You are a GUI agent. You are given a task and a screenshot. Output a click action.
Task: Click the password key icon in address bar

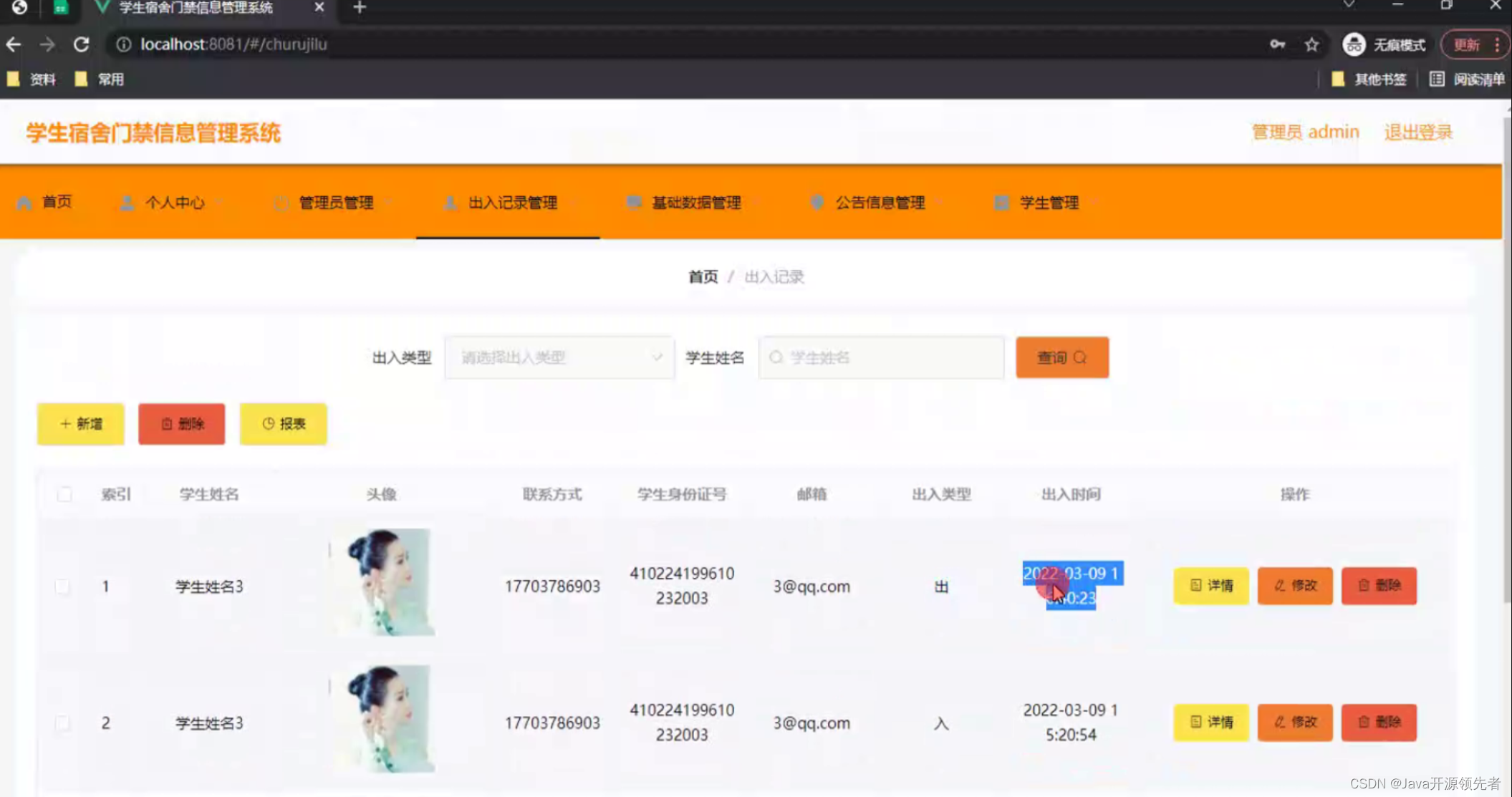tap(1277, 44)
